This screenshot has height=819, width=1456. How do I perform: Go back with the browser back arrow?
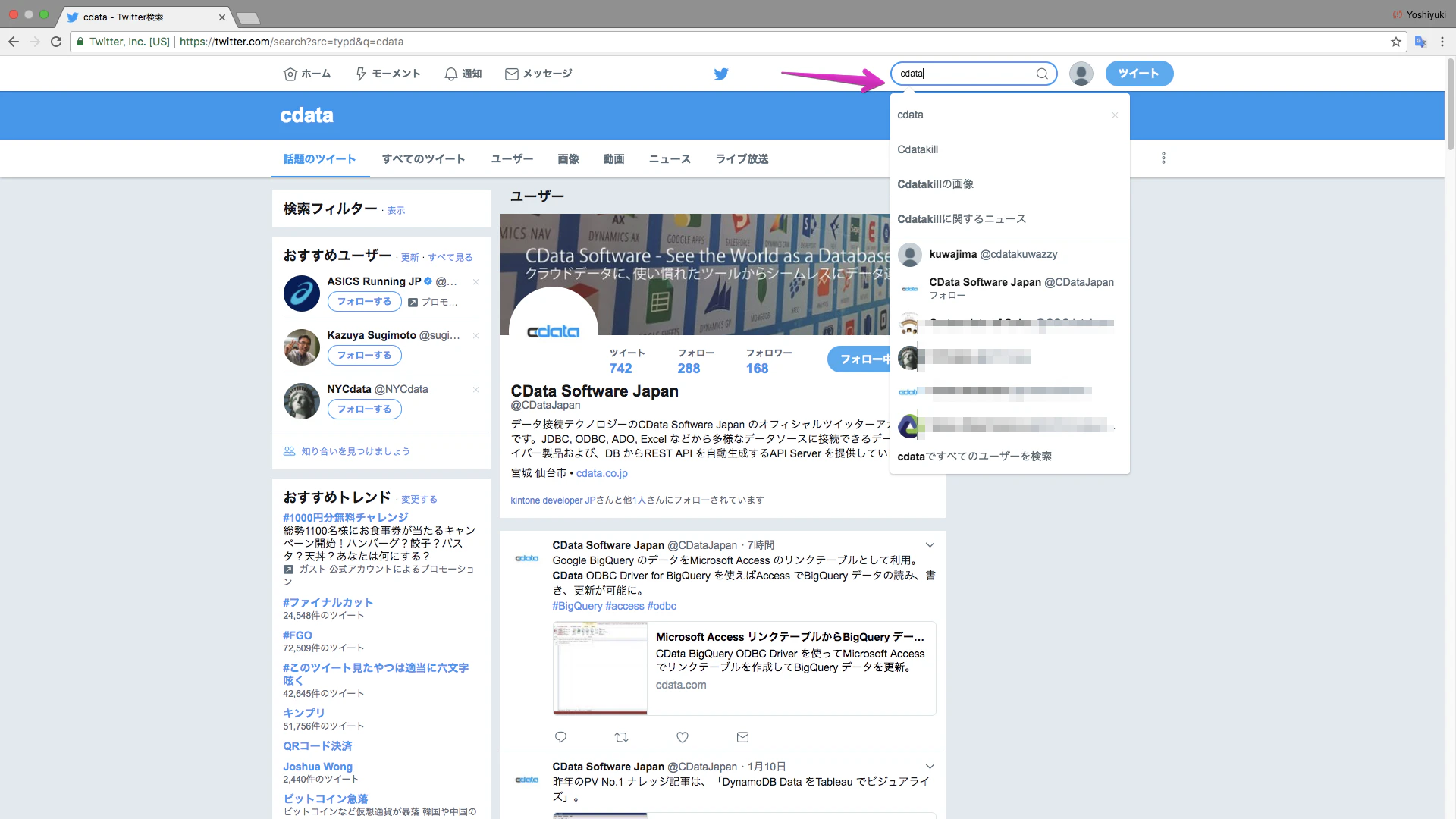point(14,42)
